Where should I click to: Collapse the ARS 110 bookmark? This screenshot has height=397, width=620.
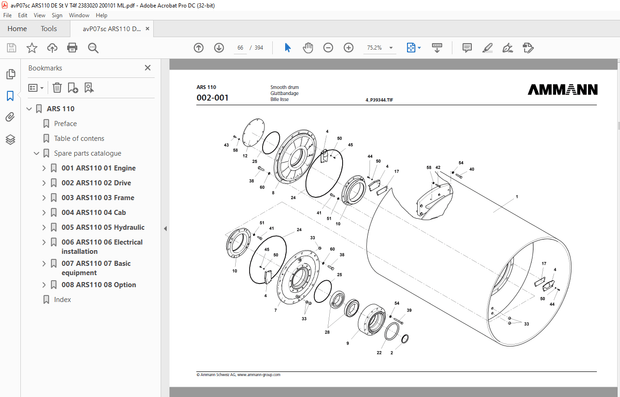(x=29, y=109)
